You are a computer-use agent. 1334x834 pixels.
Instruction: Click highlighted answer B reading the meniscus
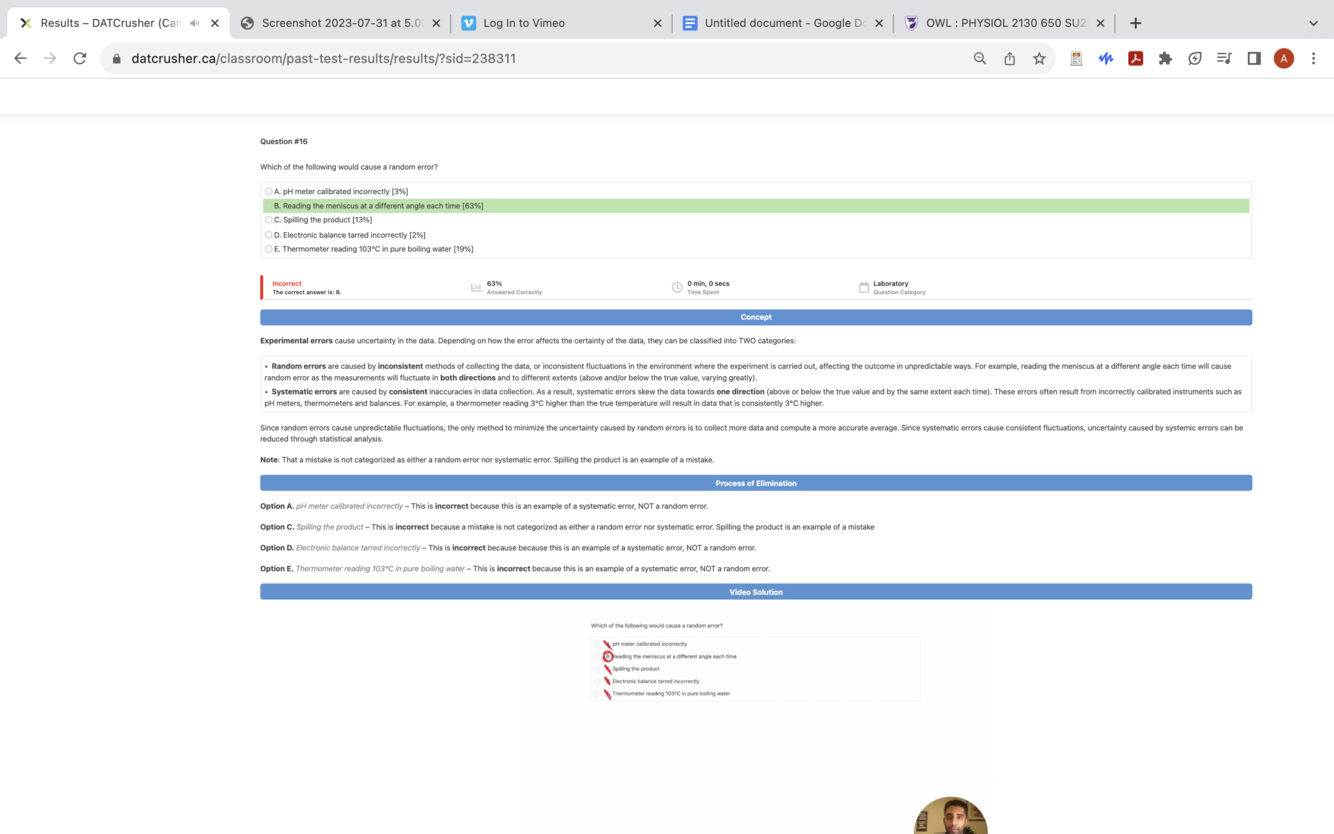[x=756, y=206]
